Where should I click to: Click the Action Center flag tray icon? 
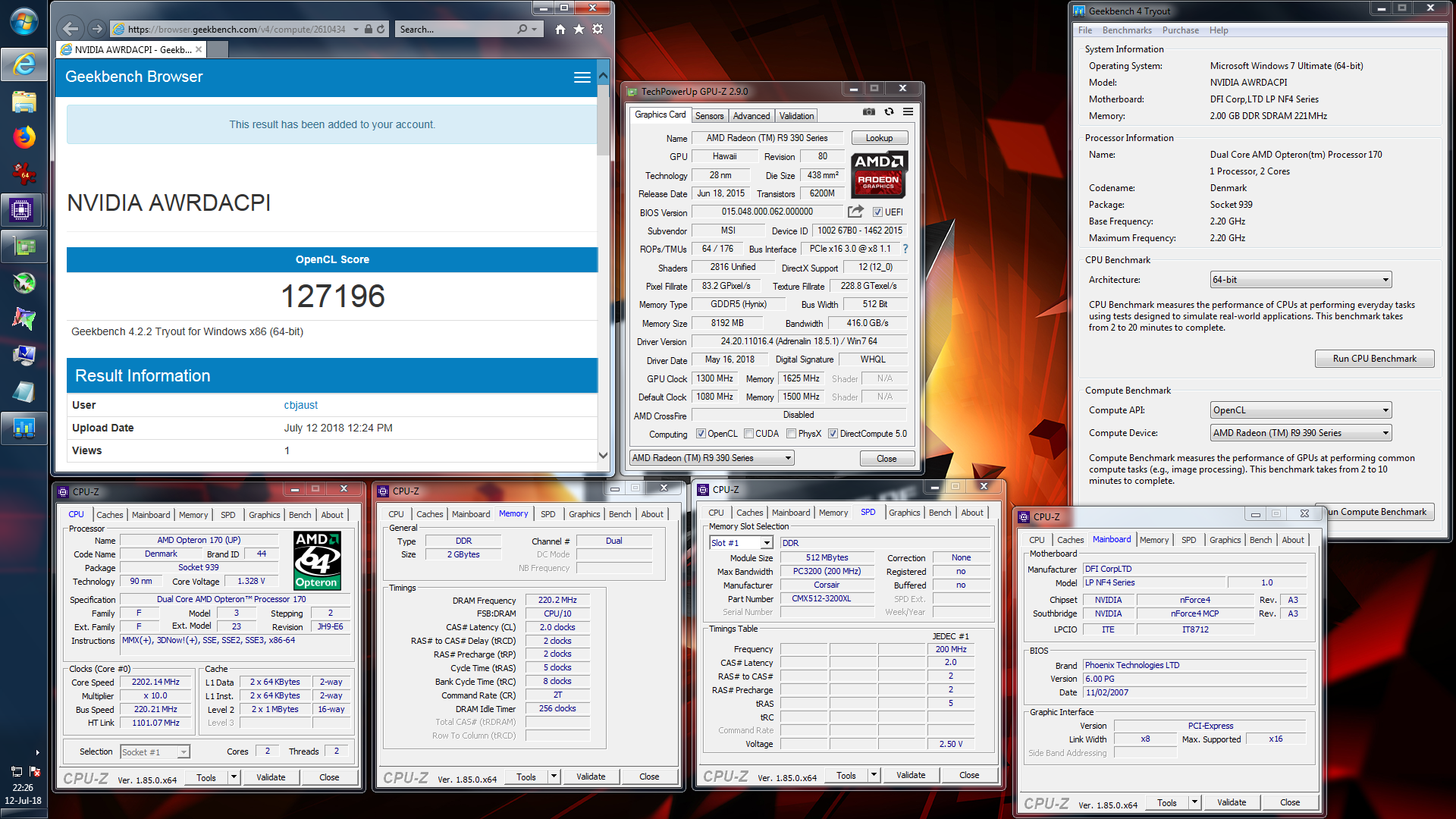(34, 771)
